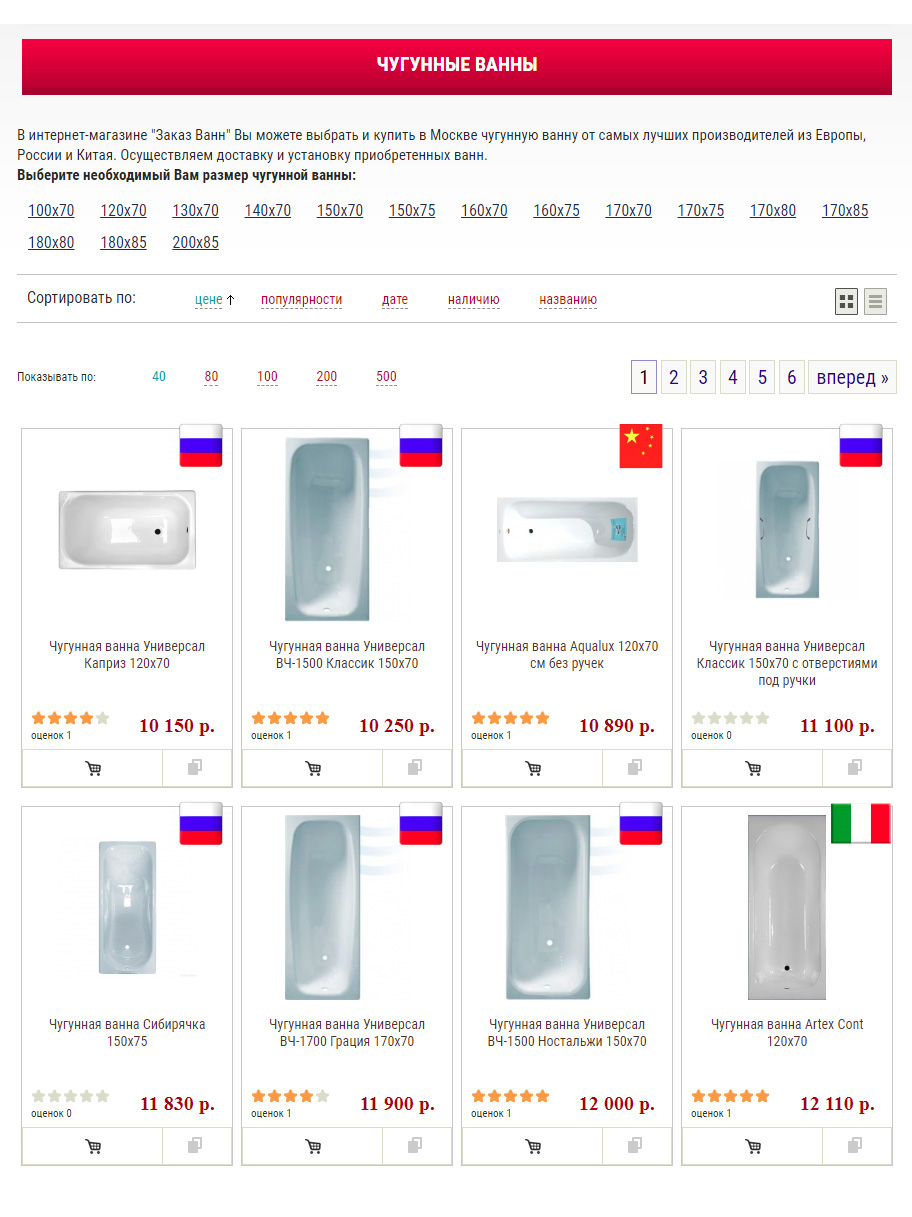The width and height of the screenshot is (912, 1217).
Task: Go to page 3
Action: 703,377
